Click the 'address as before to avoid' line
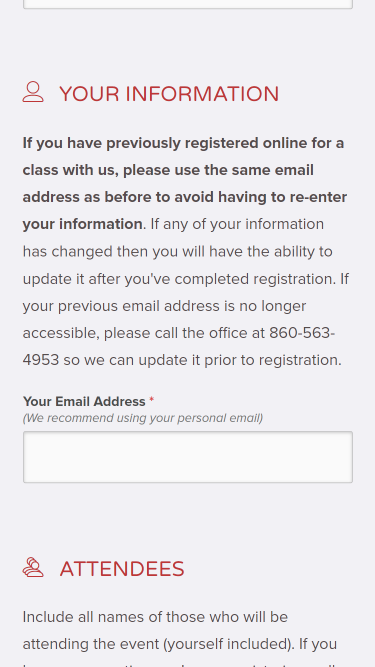This screenshot has width=375, height=667. click(185, 197)
